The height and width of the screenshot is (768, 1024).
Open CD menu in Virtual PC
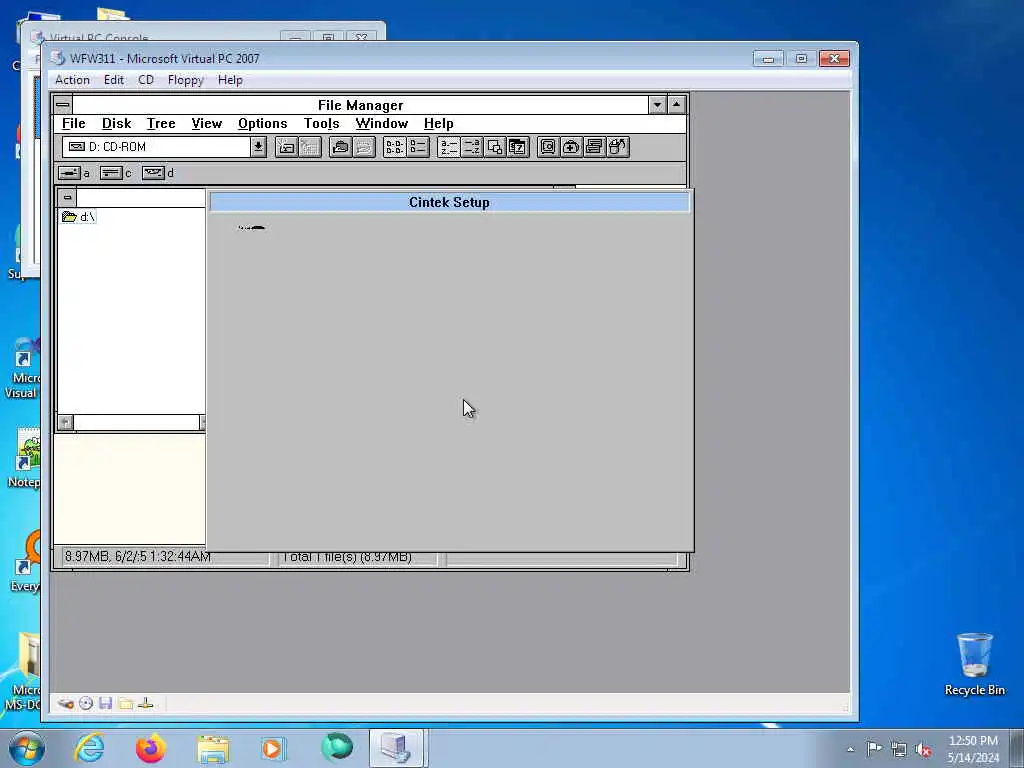point(146,80)
